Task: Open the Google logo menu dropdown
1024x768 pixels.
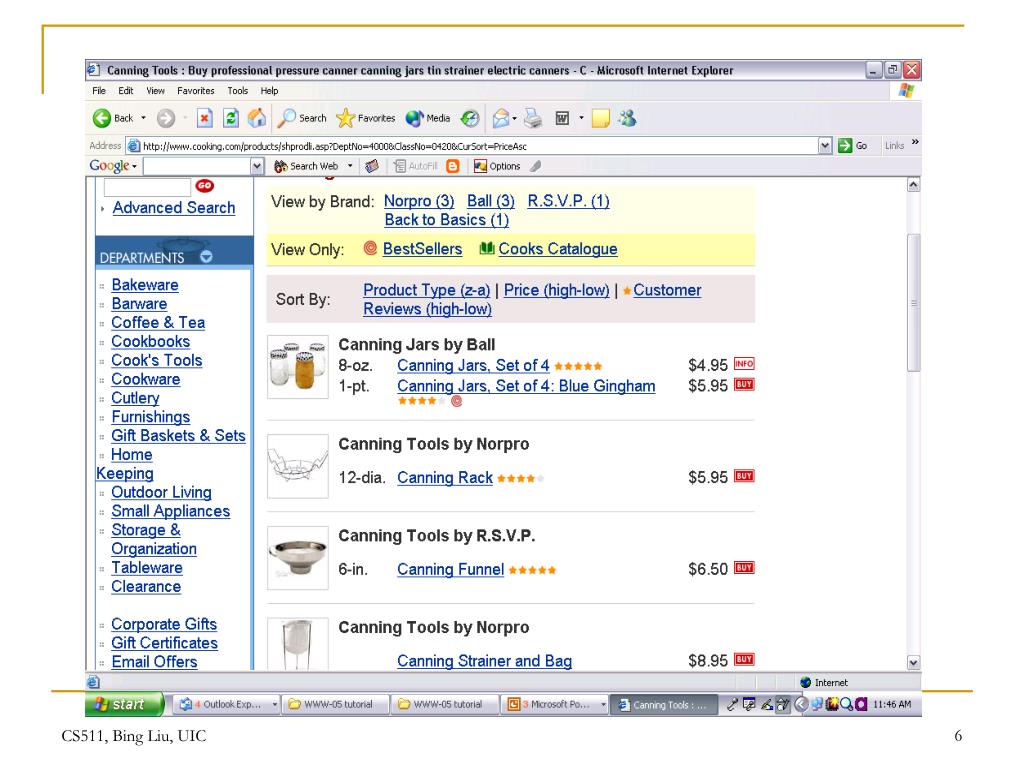Action: click(135, 167)
